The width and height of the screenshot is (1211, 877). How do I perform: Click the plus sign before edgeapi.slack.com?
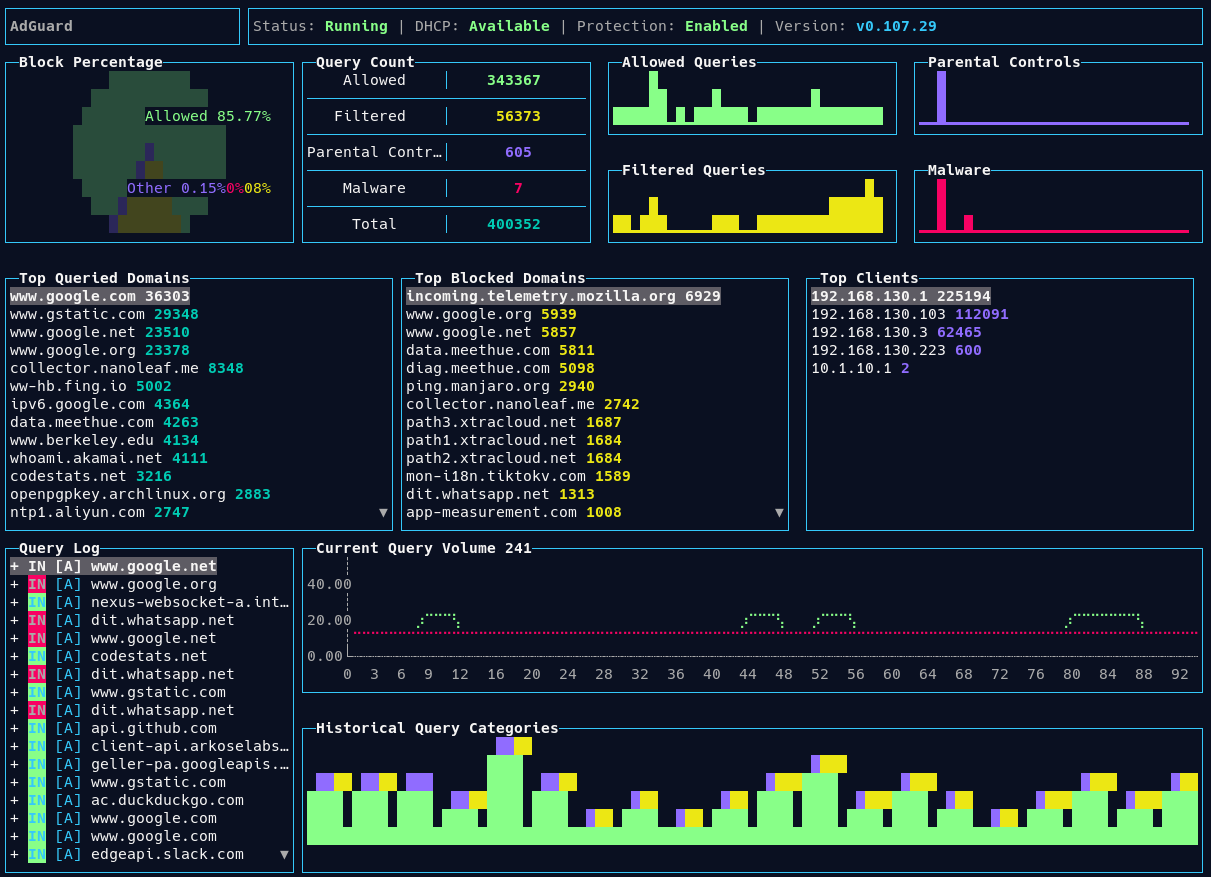13,854
